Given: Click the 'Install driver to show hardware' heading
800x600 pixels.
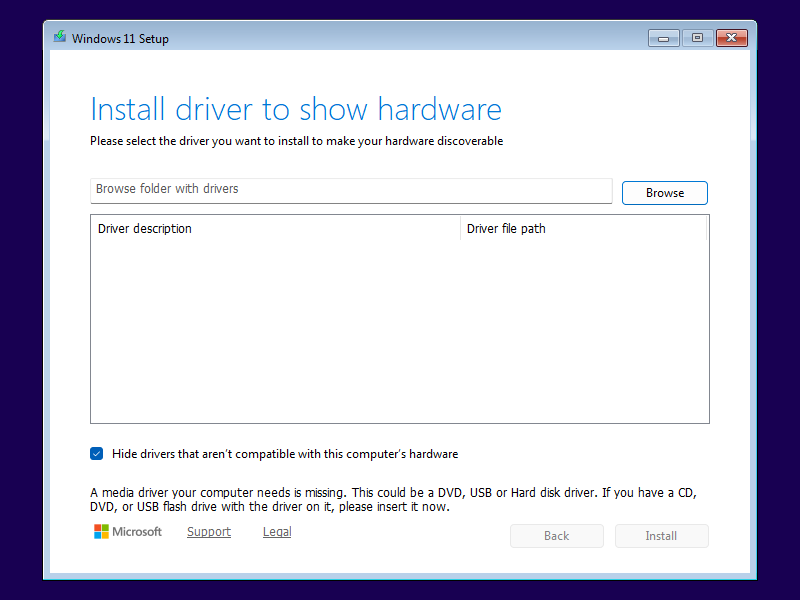Looking at the screenshot, I should [296, 109].
